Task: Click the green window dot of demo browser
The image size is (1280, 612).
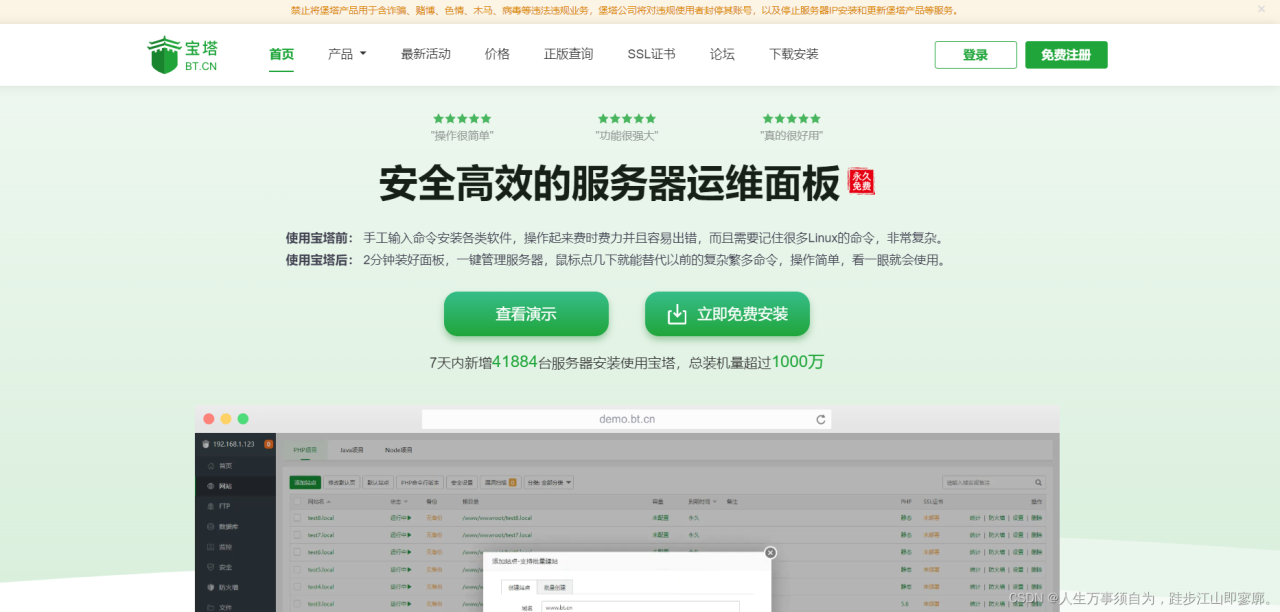Action: click(243, 419)
